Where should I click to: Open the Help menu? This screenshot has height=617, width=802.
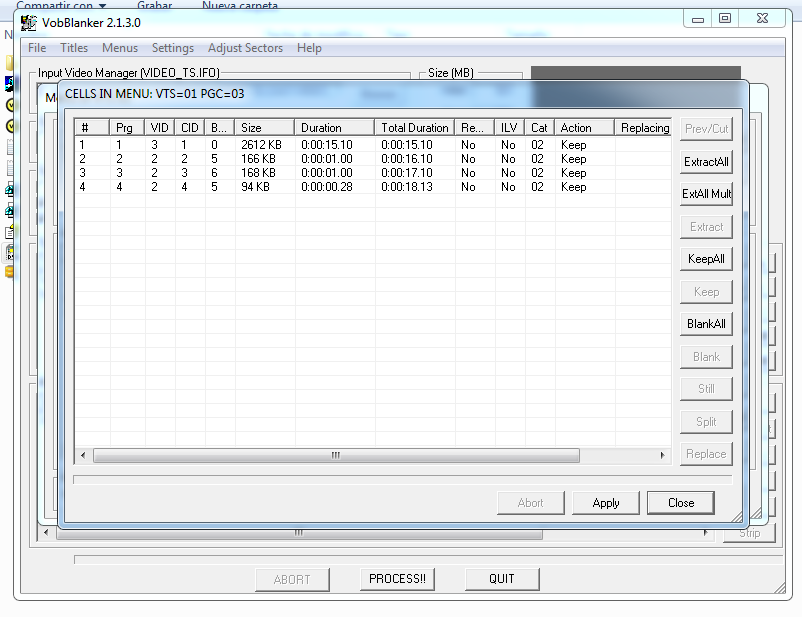tap(309, 48)
